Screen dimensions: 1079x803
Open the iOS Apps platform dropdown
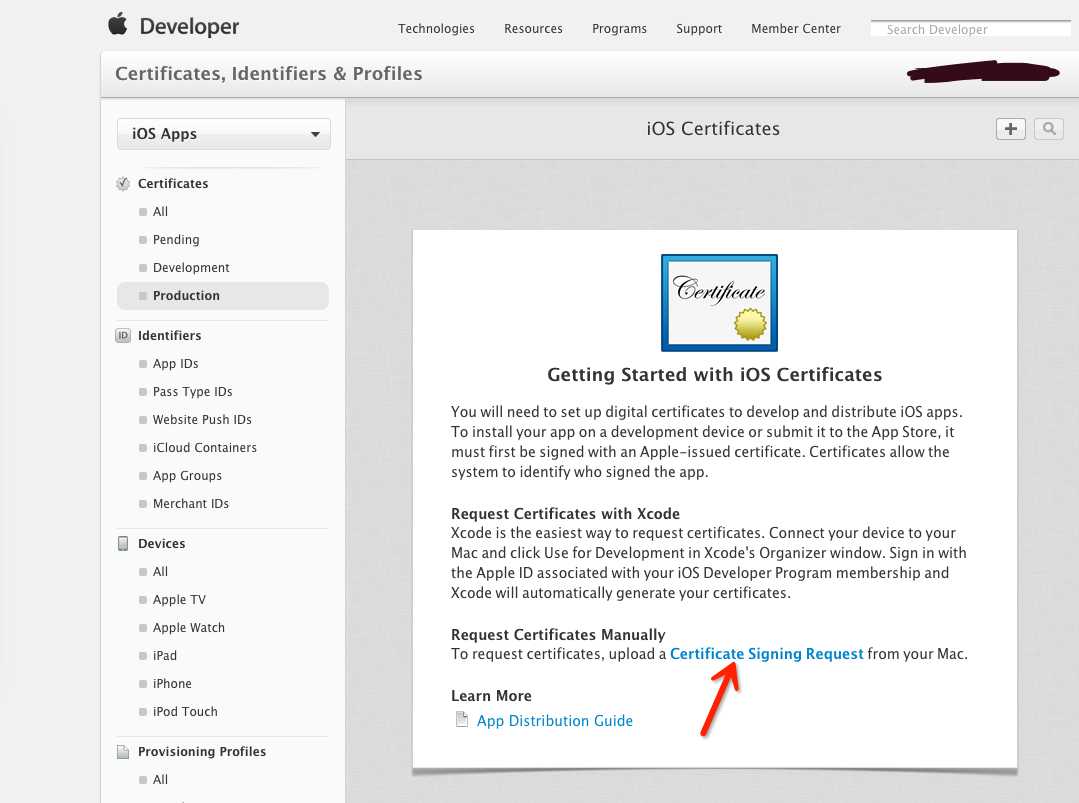(x=224, y=134)
